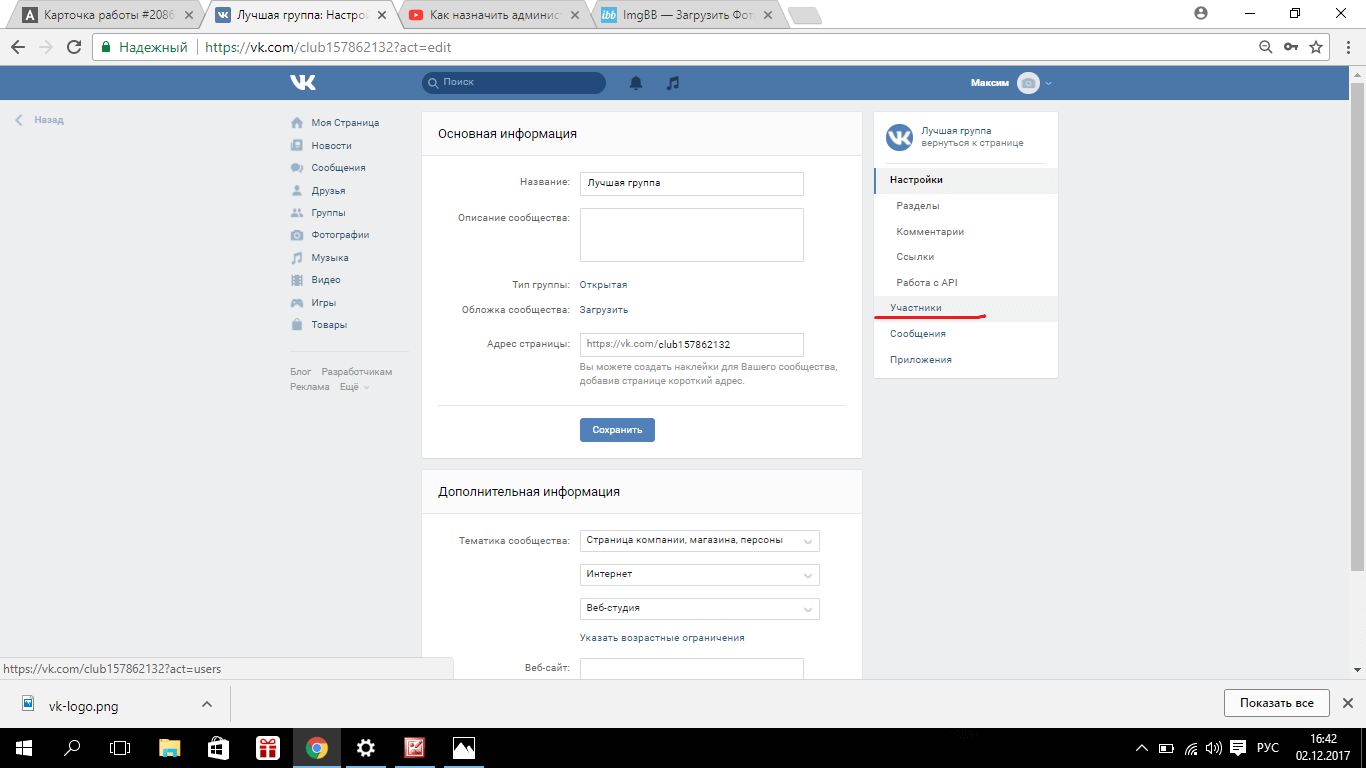Screen dimensions: 1366x768
Task: Click the Новости newspaper icon
Action: [297, 146]
